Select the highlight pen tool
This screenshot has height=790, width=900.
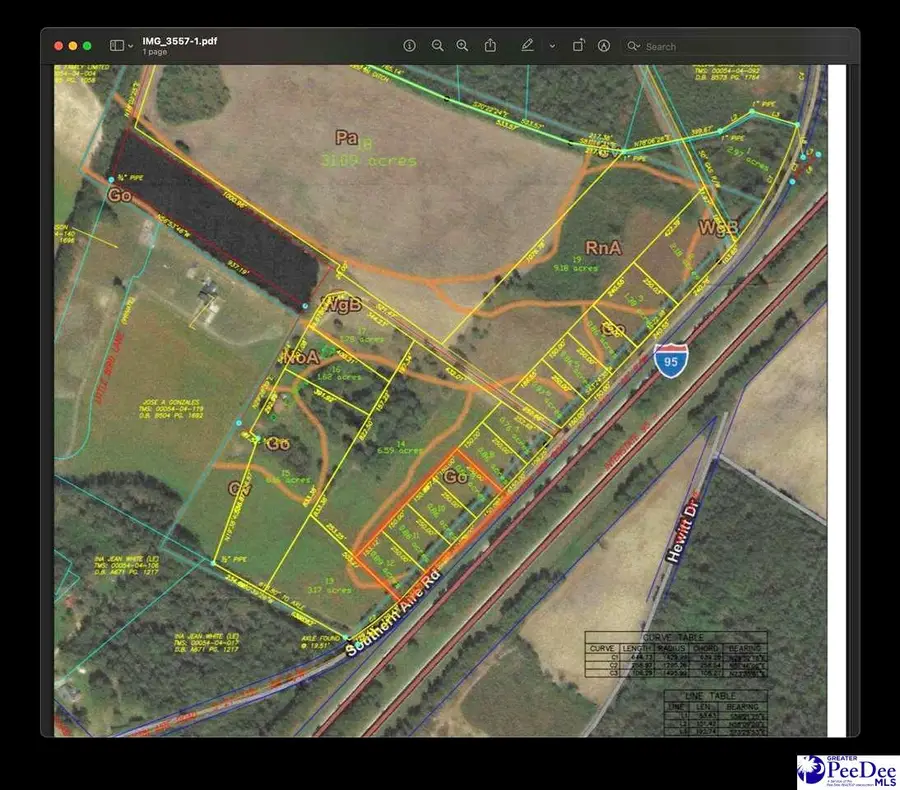coord(527,46)
